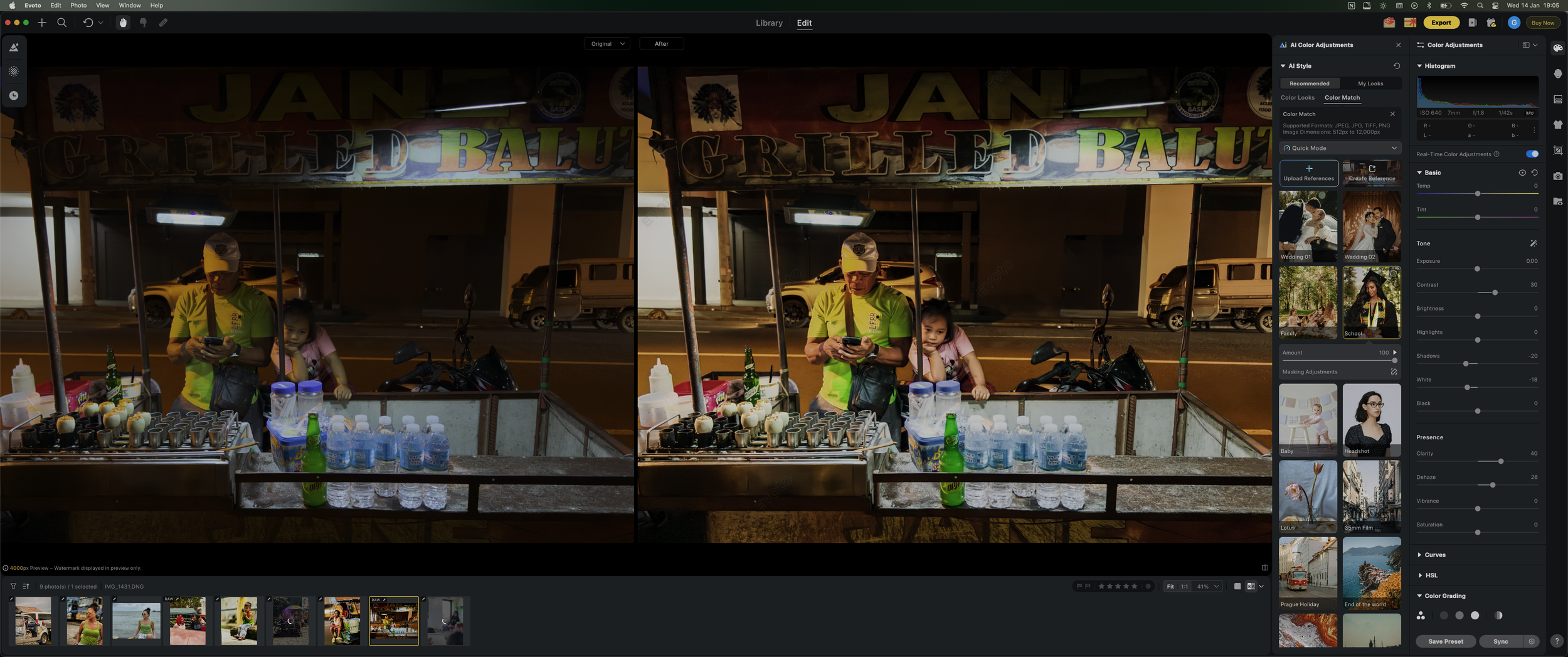Select the global color grading half-circle icon
1568x657 pixels.
(x=1498, y=616)
